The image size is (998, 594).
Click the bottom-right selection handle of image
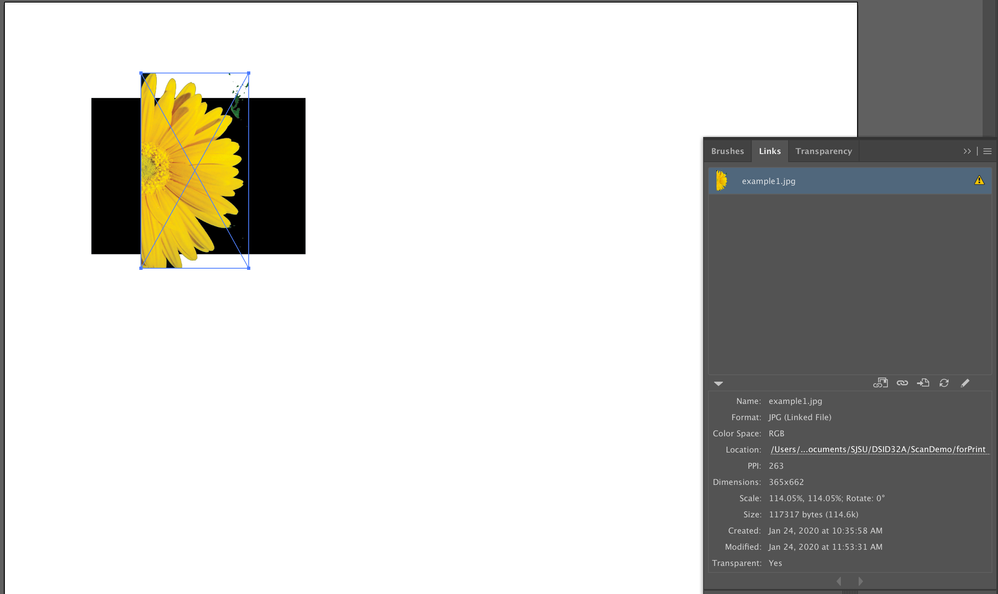tap(248, 268)
